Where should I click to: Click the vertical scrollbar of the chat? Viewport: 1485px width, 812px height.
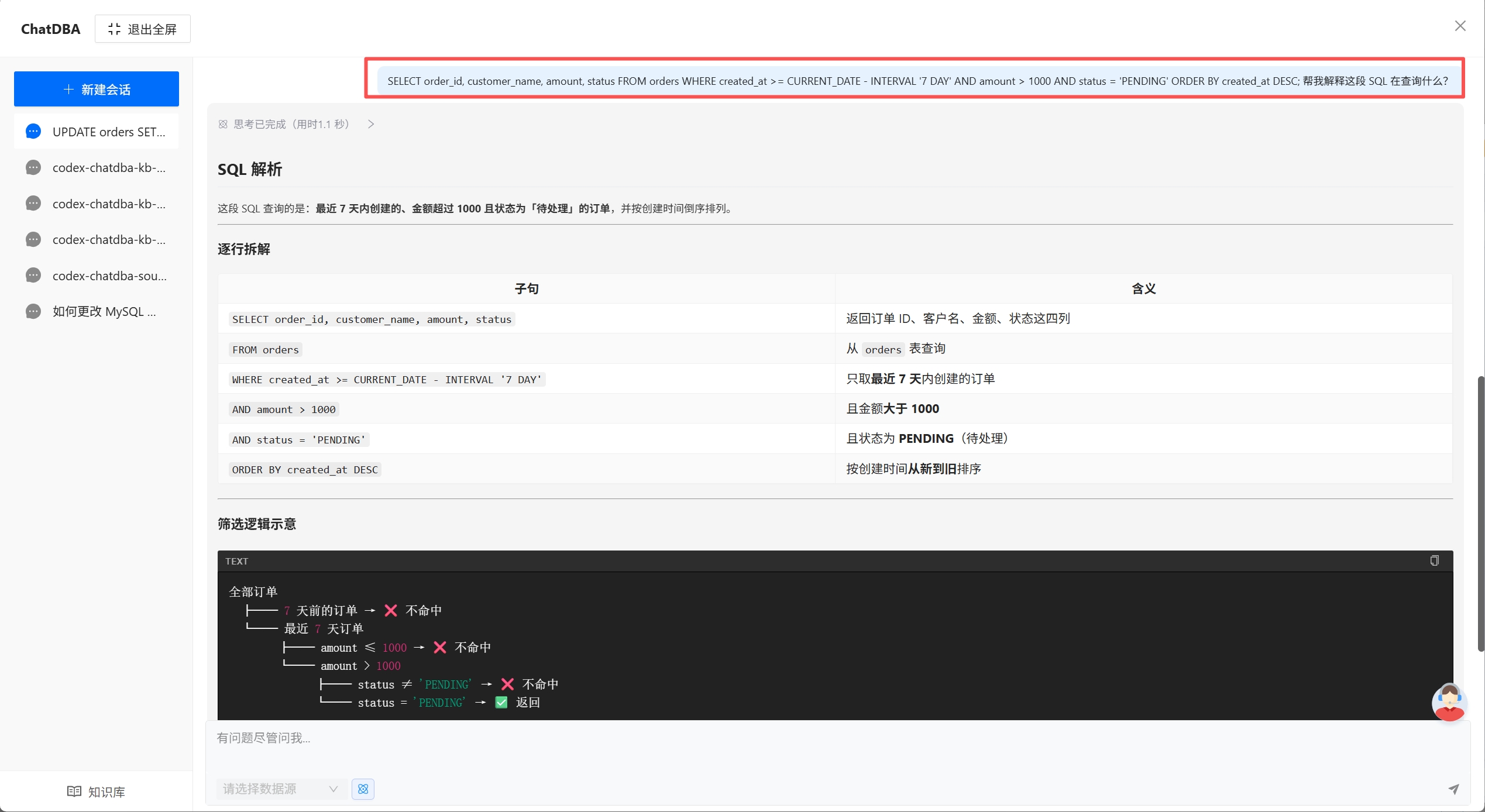coord(1480,514)
